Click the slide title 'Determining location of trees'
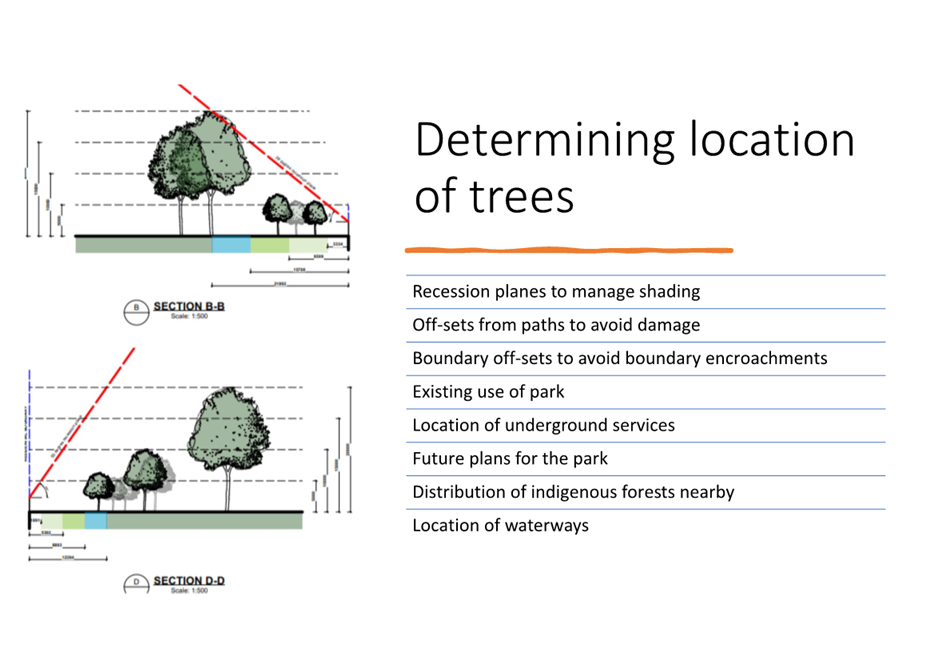Image resolution: width=934 pixels, height=661 pixels. (x=634, y=165)
